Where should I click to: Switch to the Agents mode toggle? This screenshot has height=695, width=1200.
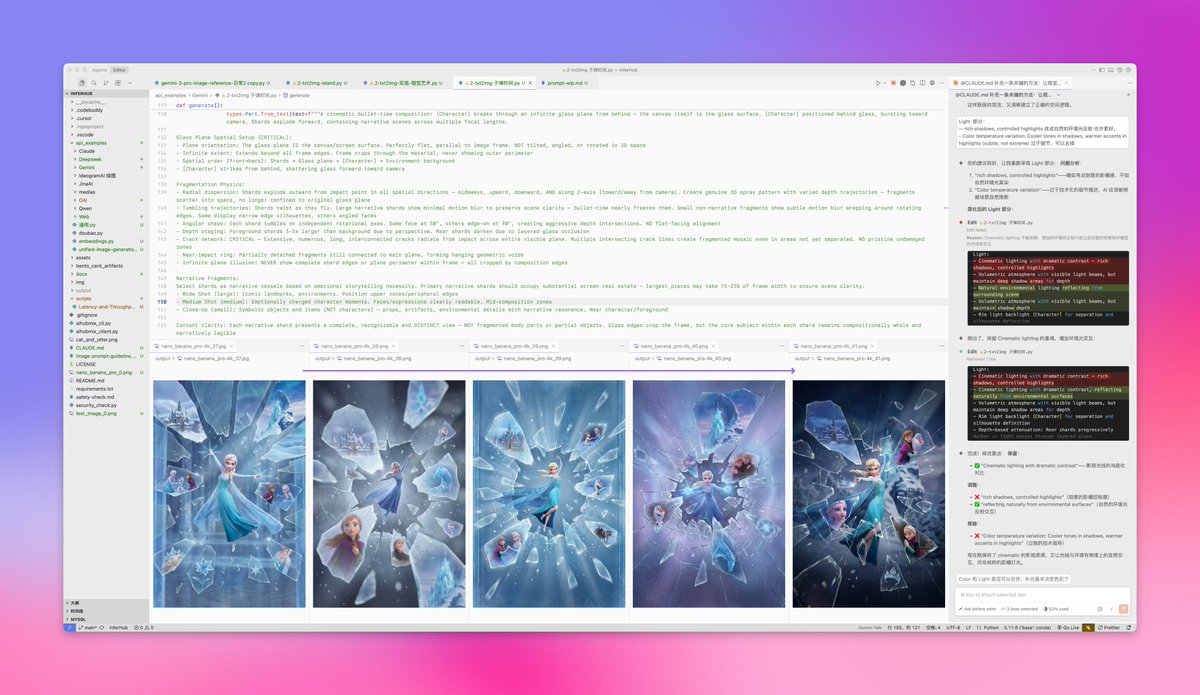click(x=100, y=70)
